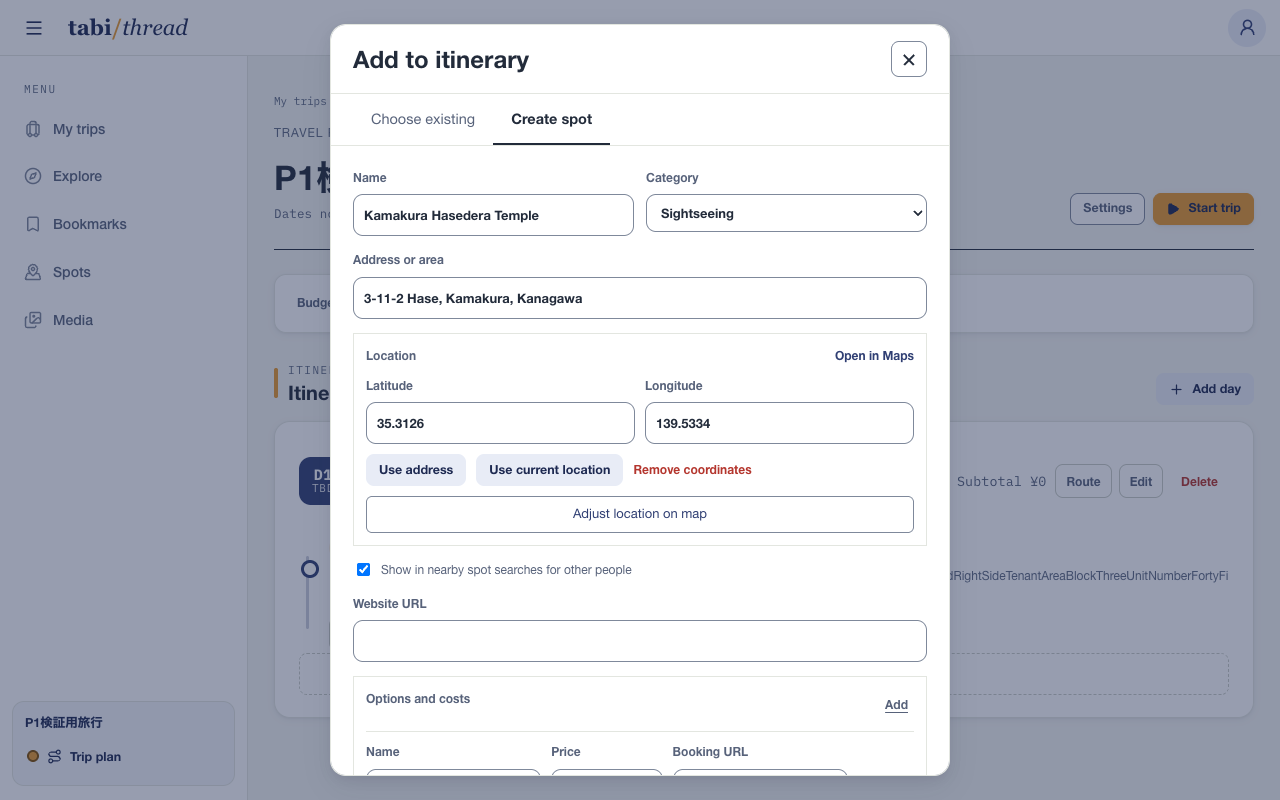This screenshot has width=1280, height=800.
Task: Open Trip plan in the sidebar card
Action: point(95,757)
